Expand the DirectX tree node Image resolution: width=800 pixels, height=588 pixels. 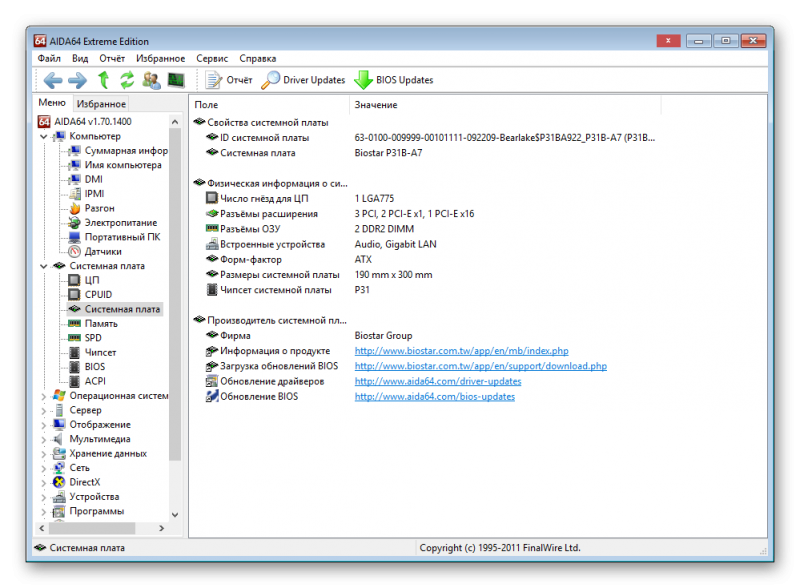tap(44, 482)
